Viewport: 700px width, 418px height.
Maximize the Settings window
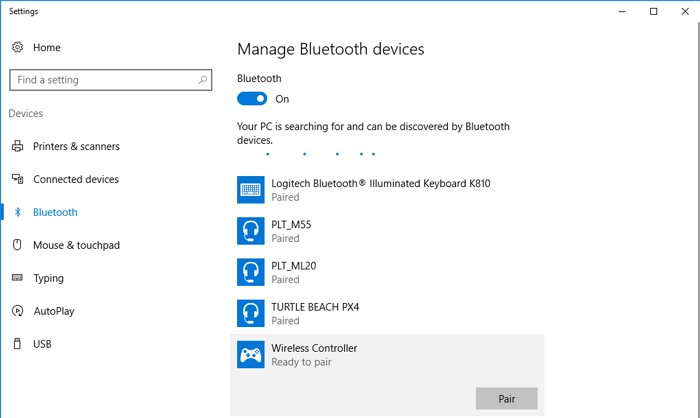(653, 11)
